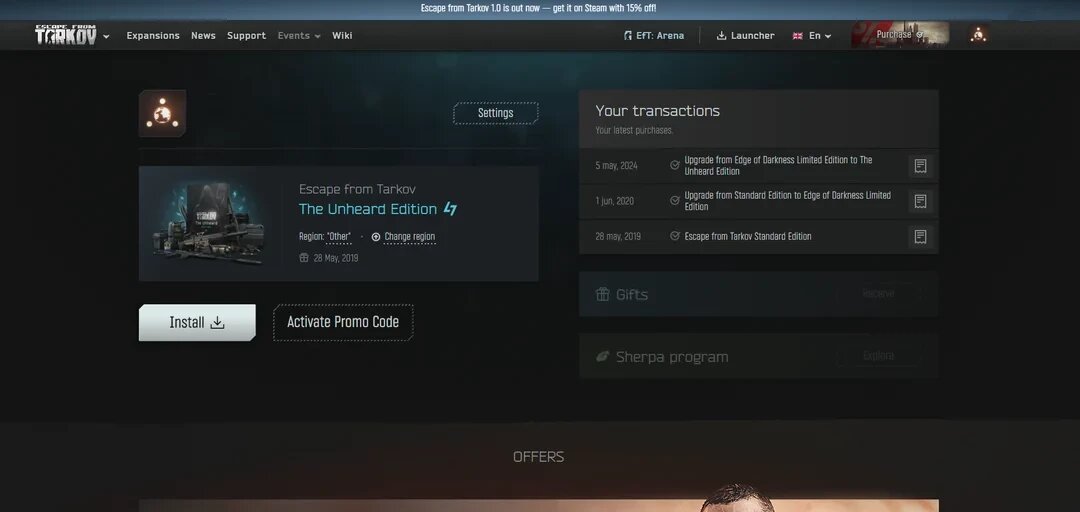1080x512 pixels.
Task: Click the Your transactions heading
Action: [x=657, y=111]
